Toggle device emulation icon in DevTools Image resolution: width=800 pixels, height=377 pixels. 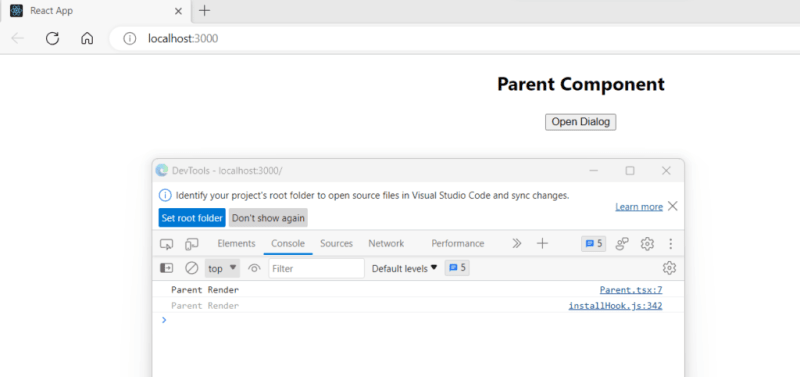pos(191,244)
